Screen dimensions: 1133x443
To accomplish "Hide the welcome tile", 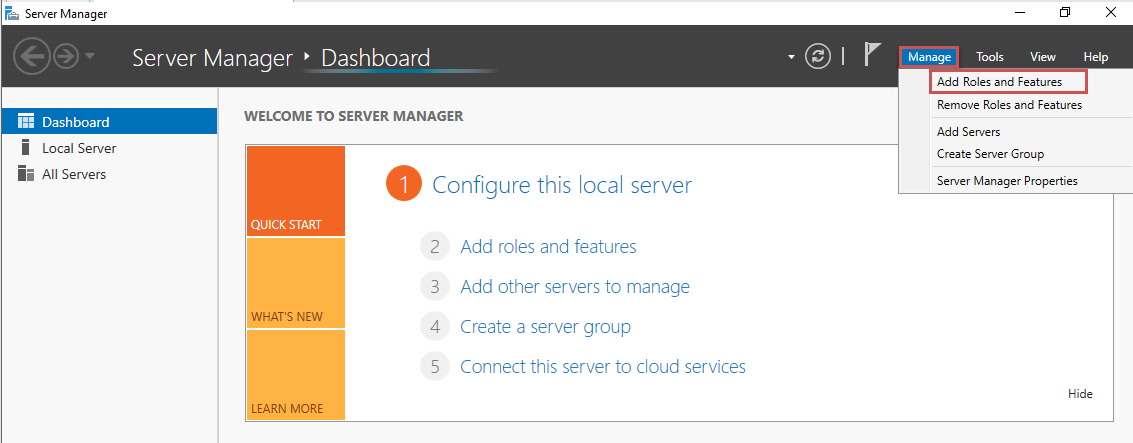I will [x=1080, y=394].
